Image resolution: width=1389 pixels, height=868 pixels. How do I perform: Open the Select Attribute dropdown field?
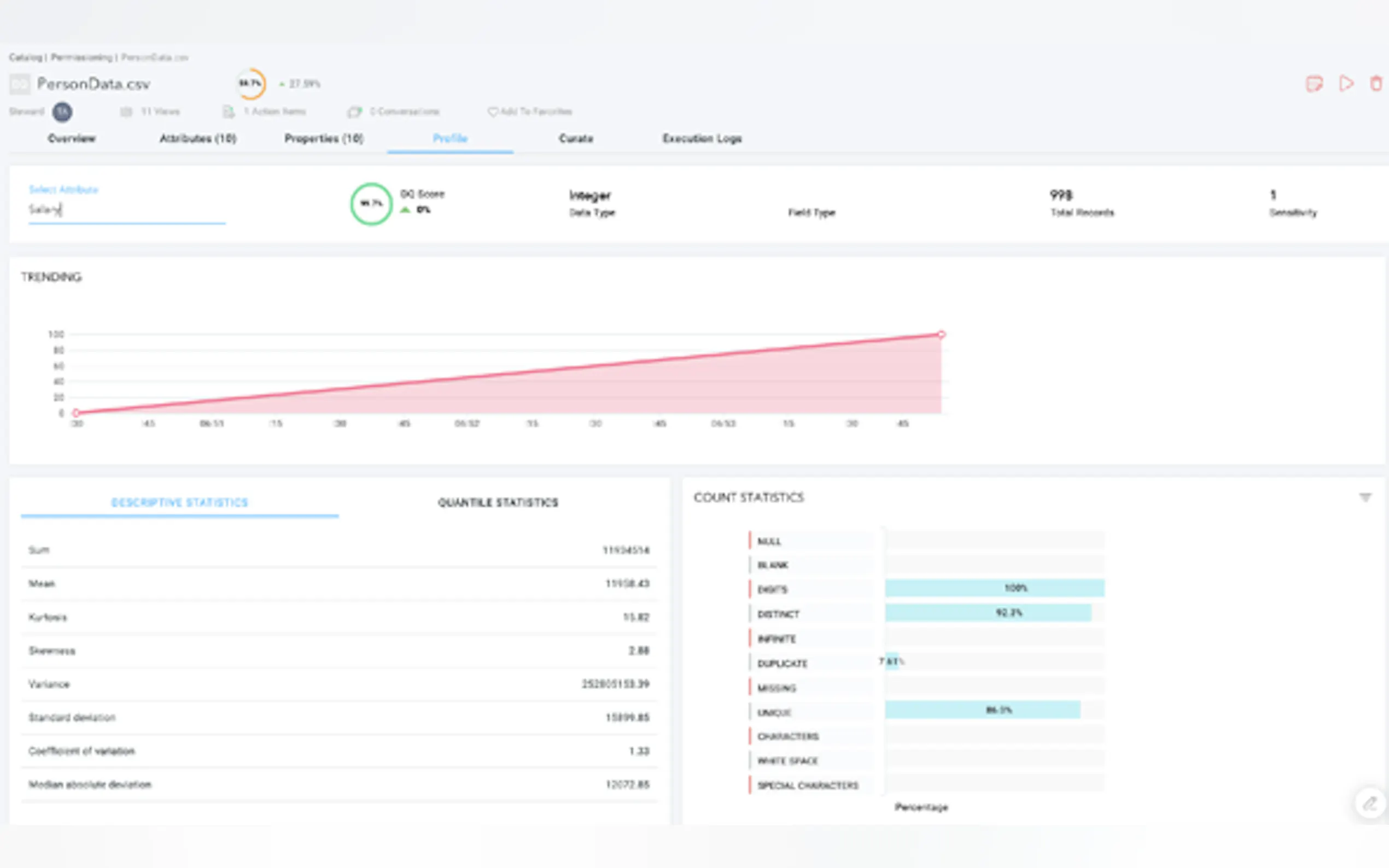[x=126, y=210]
